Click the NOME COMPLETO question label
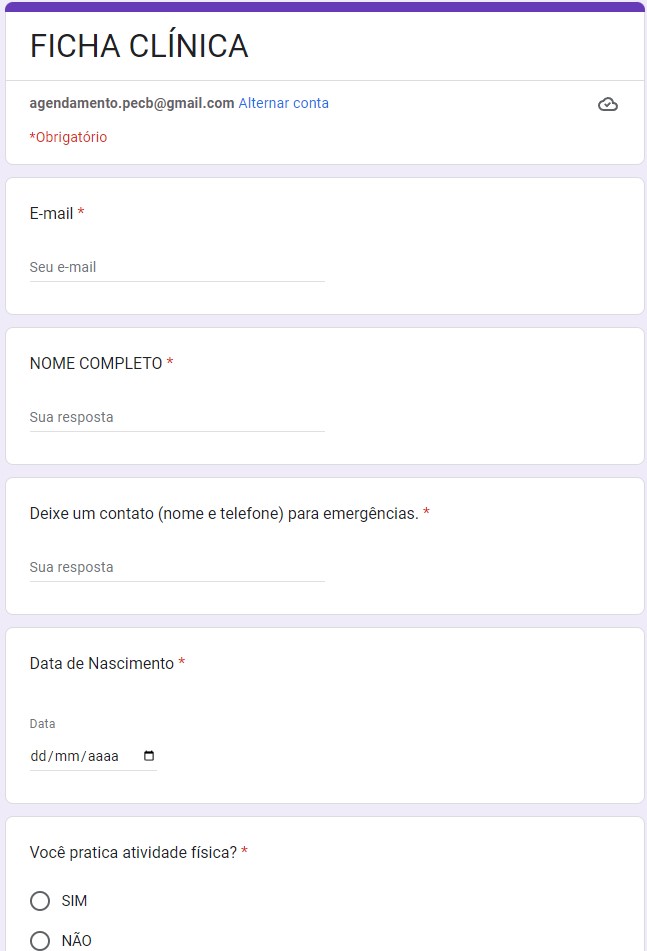Image resolution: width=647 pixels, height=951 pixels. [96, 363]
